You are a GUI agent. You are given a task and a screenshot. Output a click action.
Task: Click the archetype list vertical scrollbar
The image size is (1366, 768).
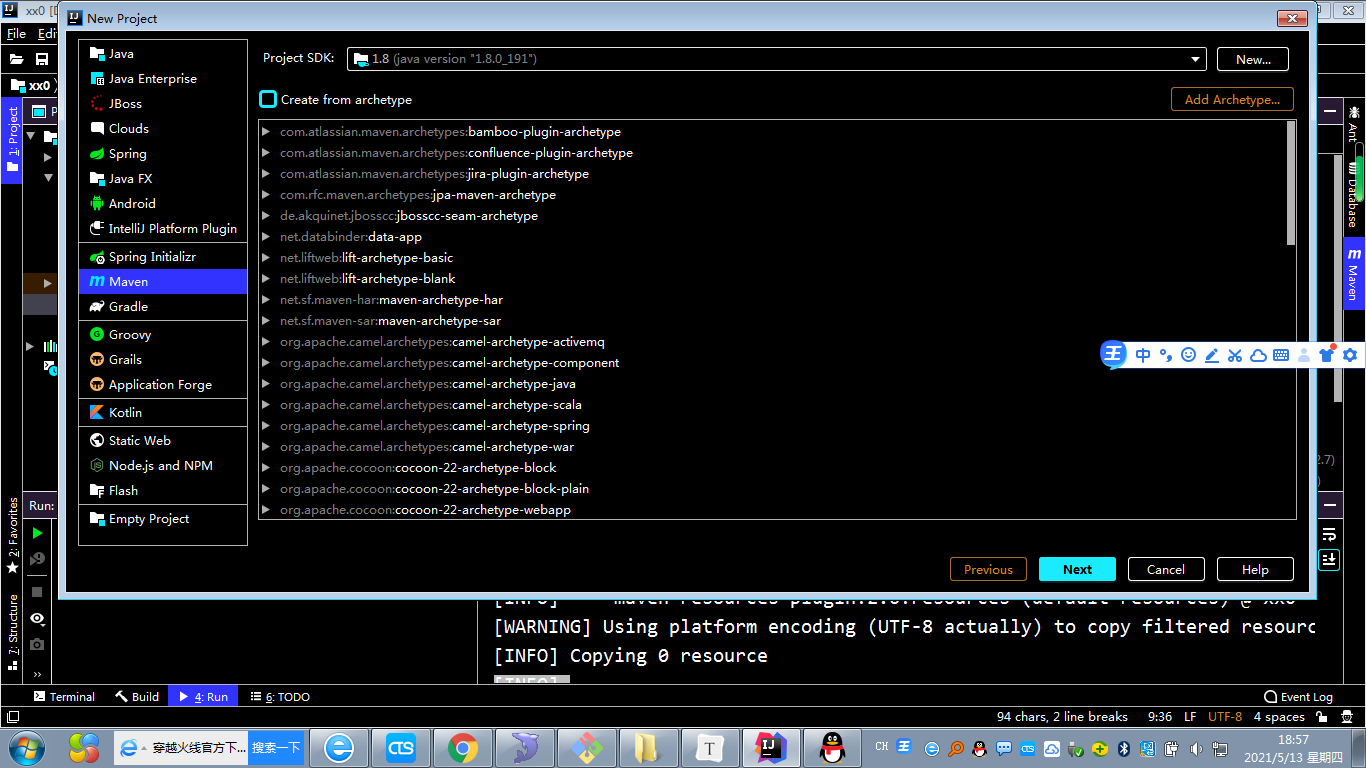[x=1291, y=183]
